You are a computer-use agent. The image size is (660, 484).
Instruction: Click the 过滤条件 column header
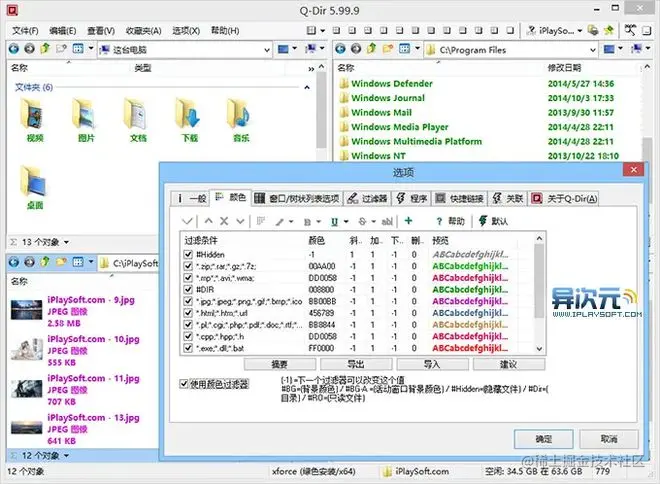coord(201,240)
